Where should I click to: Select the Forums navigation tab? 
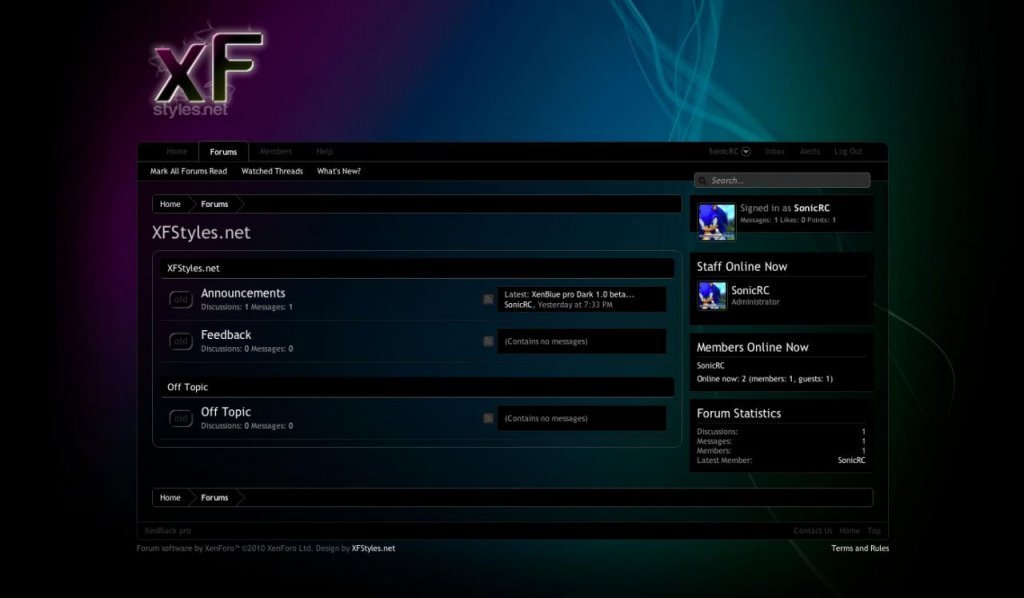point(223,151)
